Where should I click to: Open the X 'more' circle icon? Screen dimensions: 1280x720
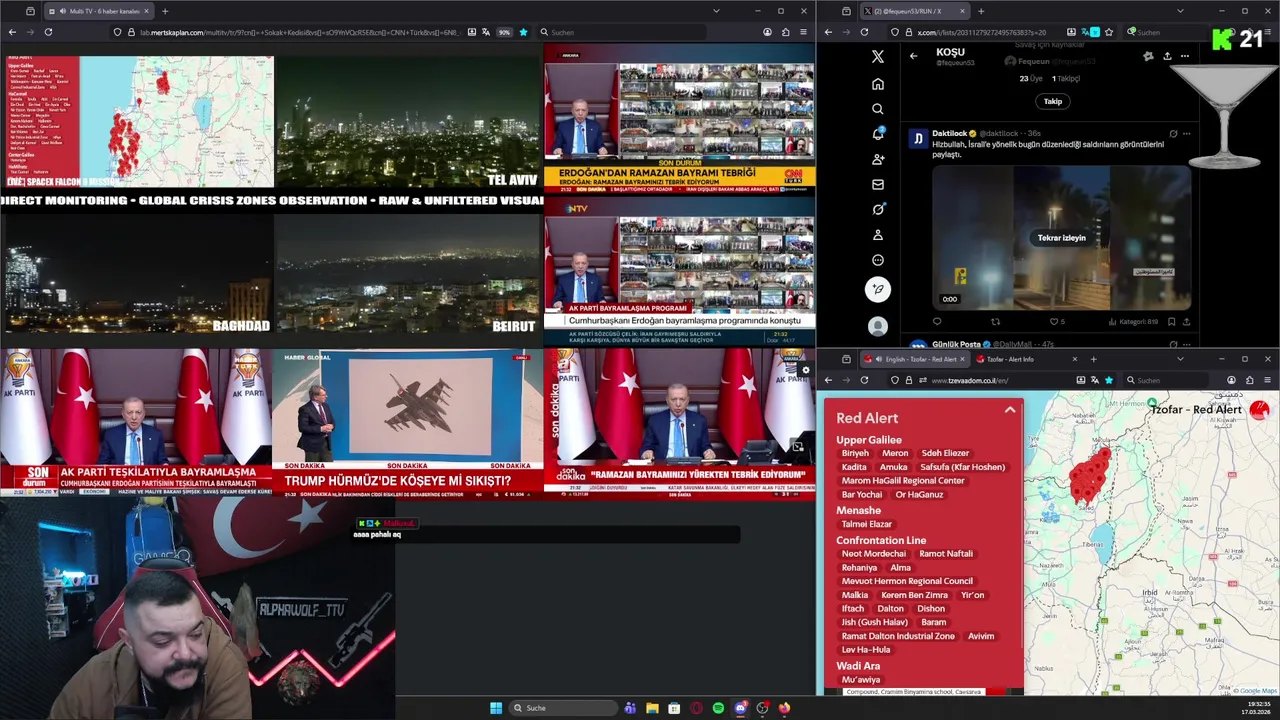877,260
